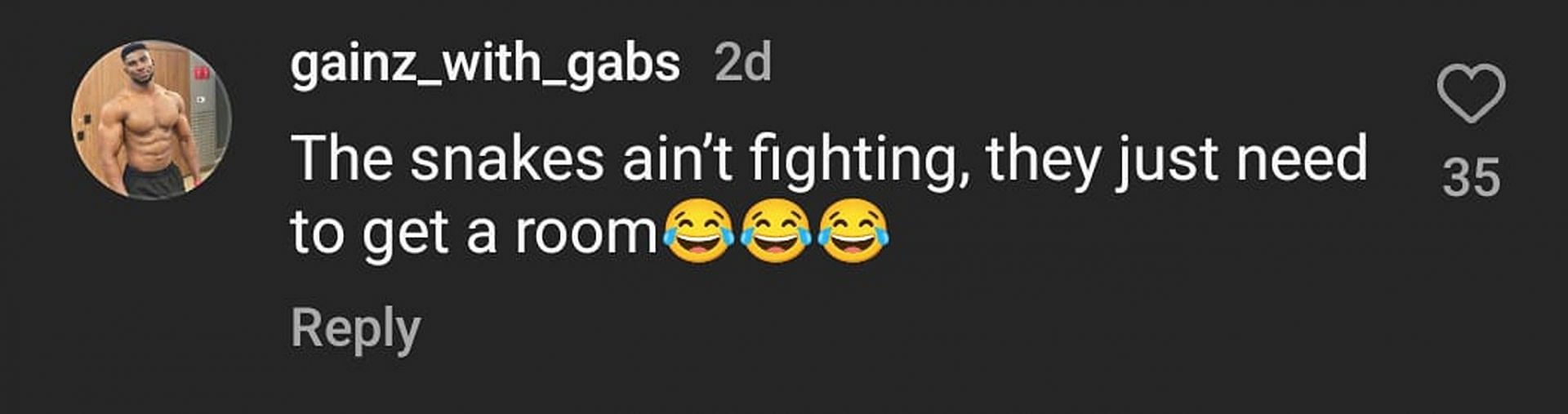Viewport: 1568px width, 414px height.
Task: Reply to gainz_with_gabs' comment
Action: tap(355, 330)
